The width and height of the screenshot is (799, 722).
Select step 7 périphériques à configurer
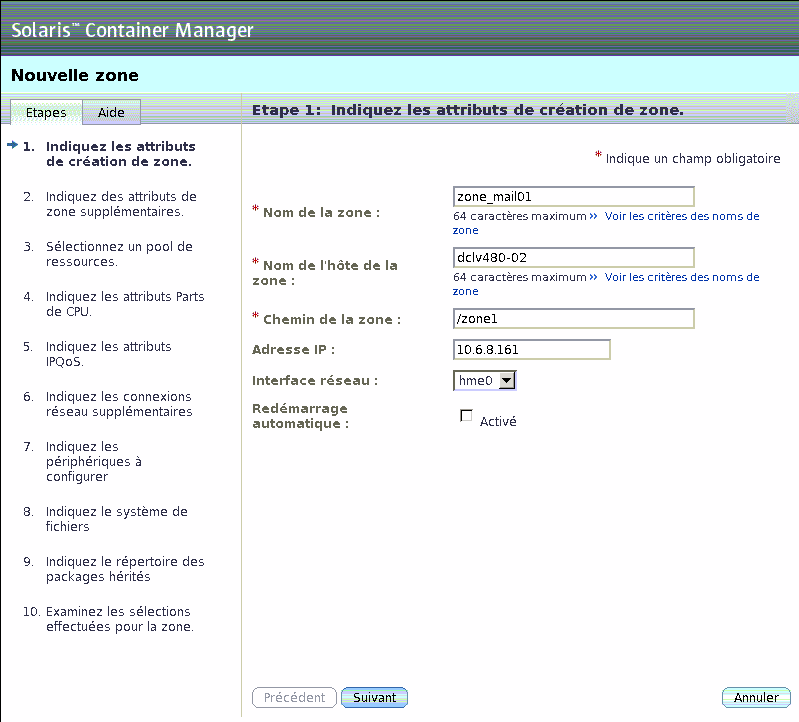click(x=94, y=461)
